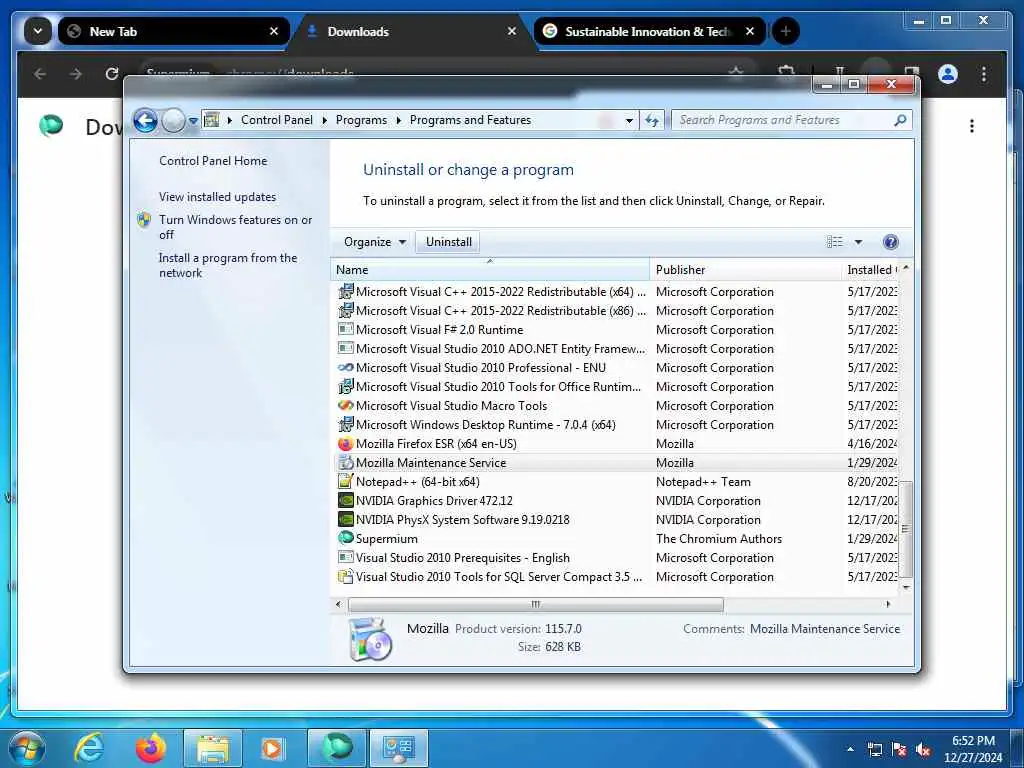Open the tab search dropdown in browser
This screenshot has width=1024, height=768.
point(38,31)
